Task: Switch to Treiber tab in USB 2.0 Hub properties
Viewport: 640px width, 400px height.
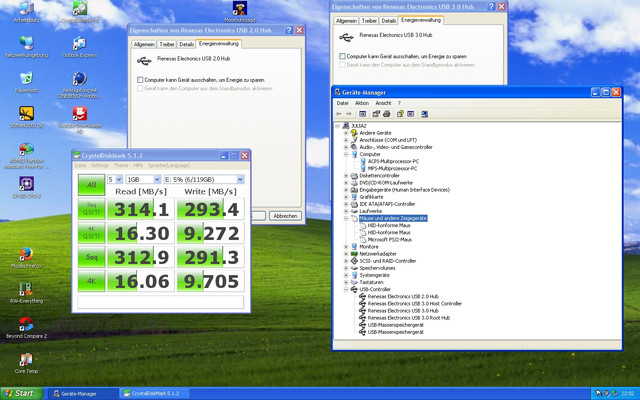Action: pos(167,44)
